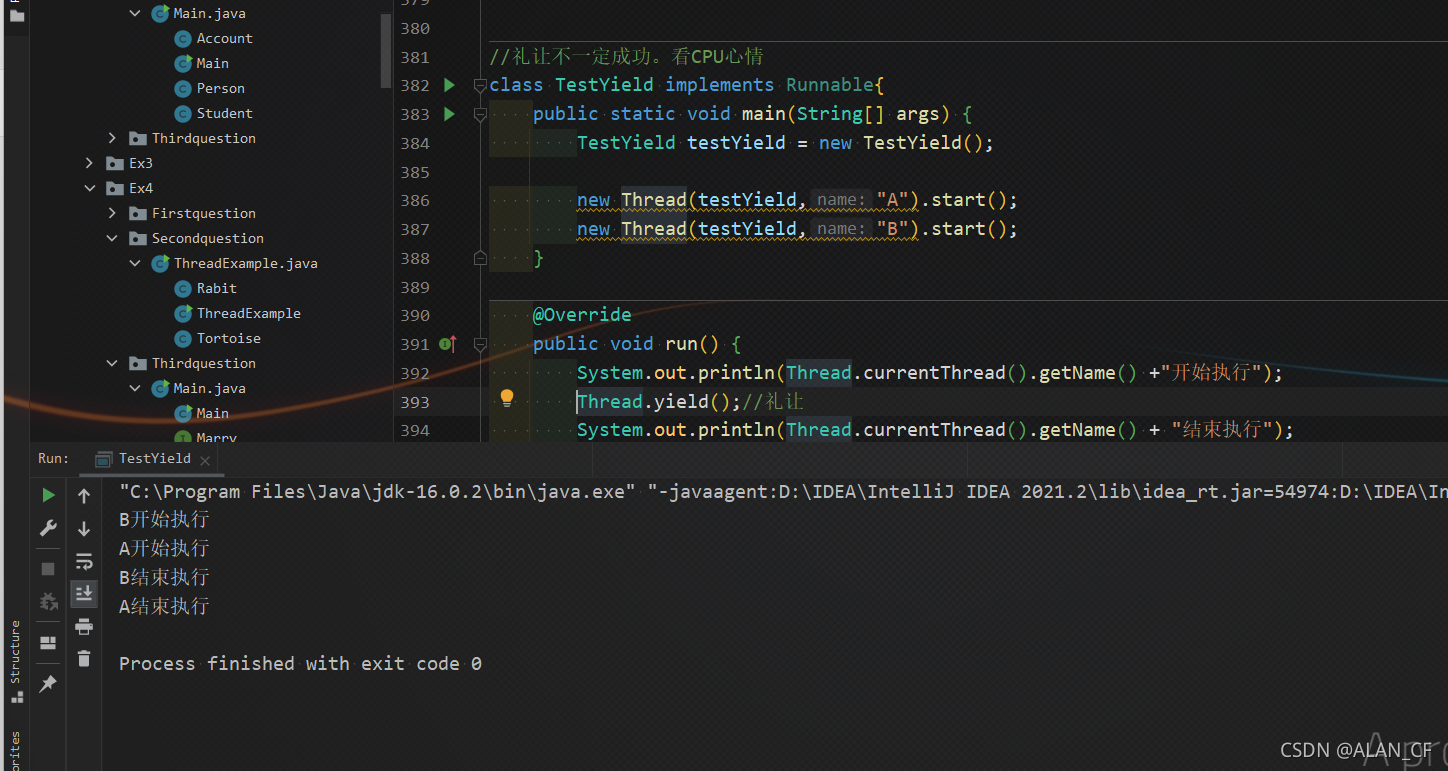The width and height of the screenshot is (1448, 771).
Task: Click the grey Stop square in Run panel
Action: coord(48,569)
